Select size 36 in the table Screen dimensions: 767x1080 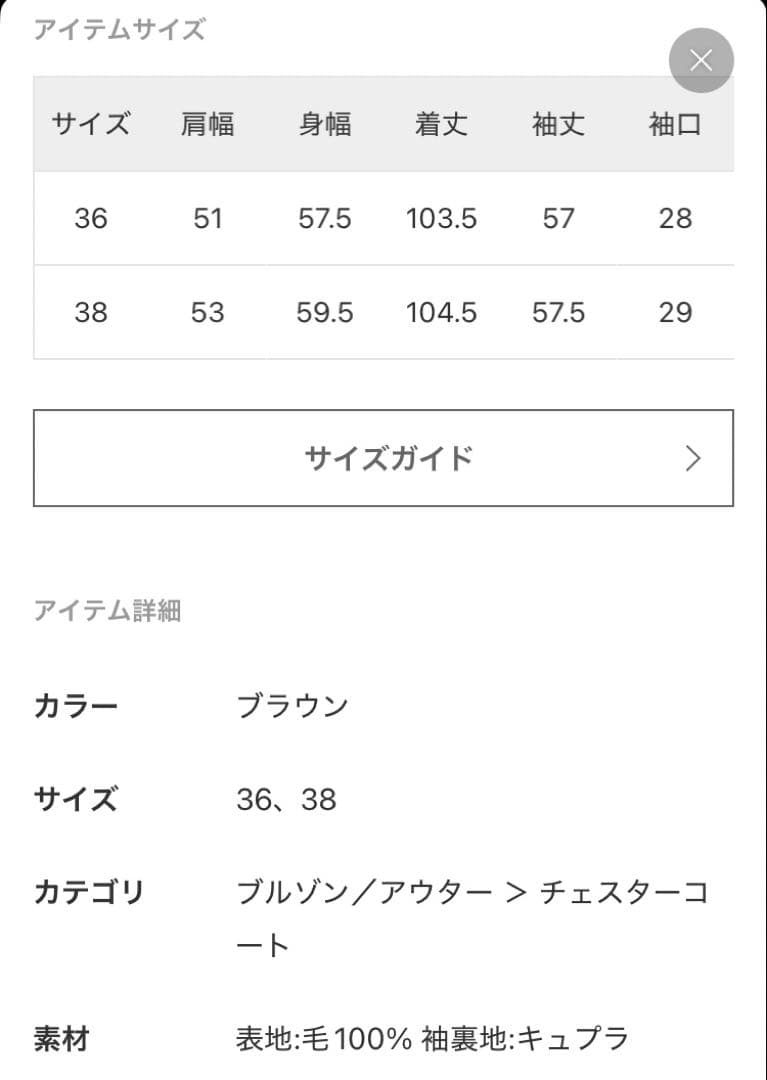pyautogui.click(x=91, y=218)
